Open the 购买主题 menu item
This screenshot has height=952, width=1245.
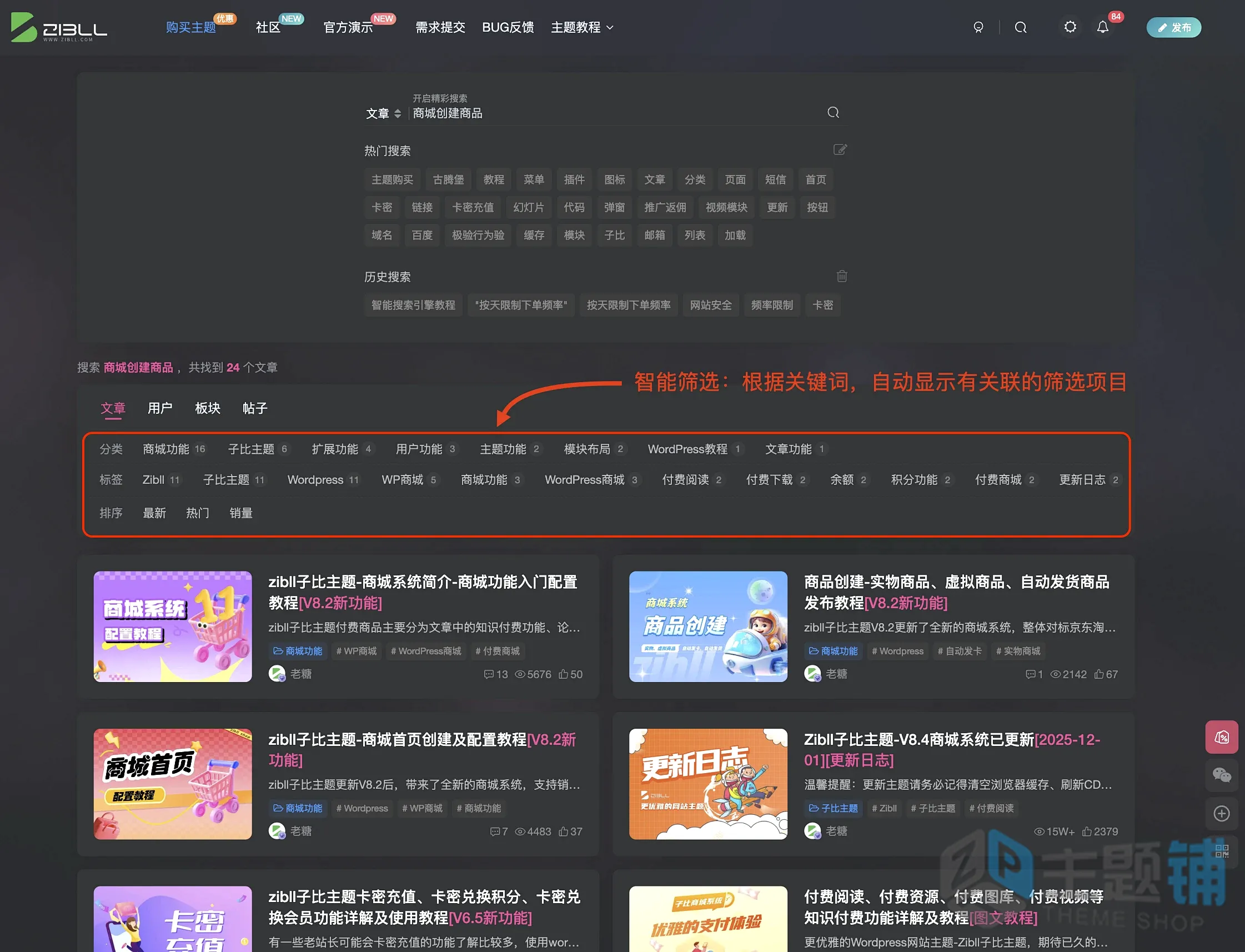point(191,27)
